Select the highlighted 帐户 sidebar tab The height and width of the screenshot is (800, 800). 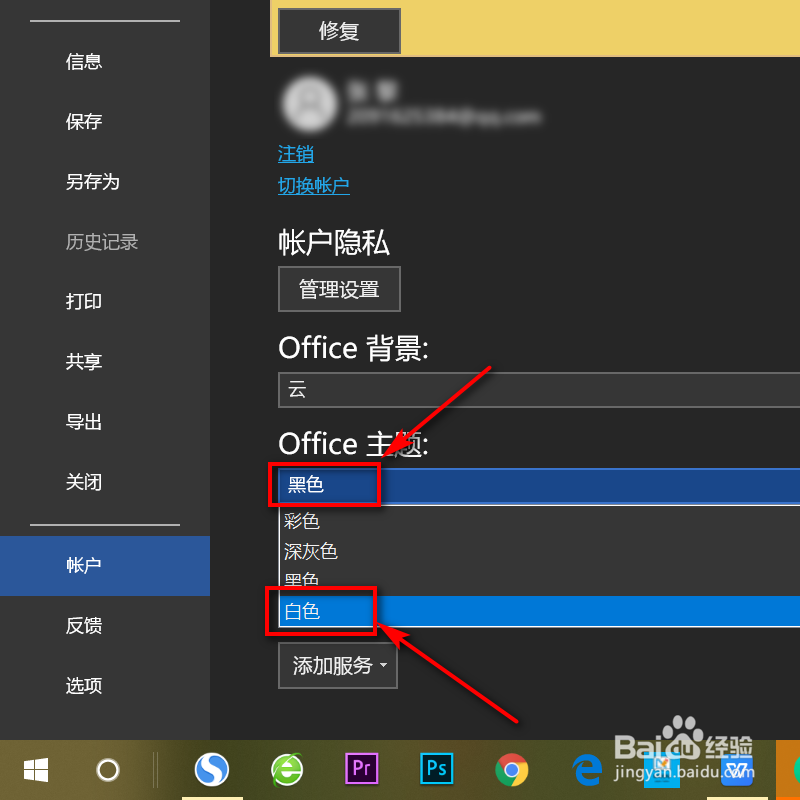[x=105, y=565]
